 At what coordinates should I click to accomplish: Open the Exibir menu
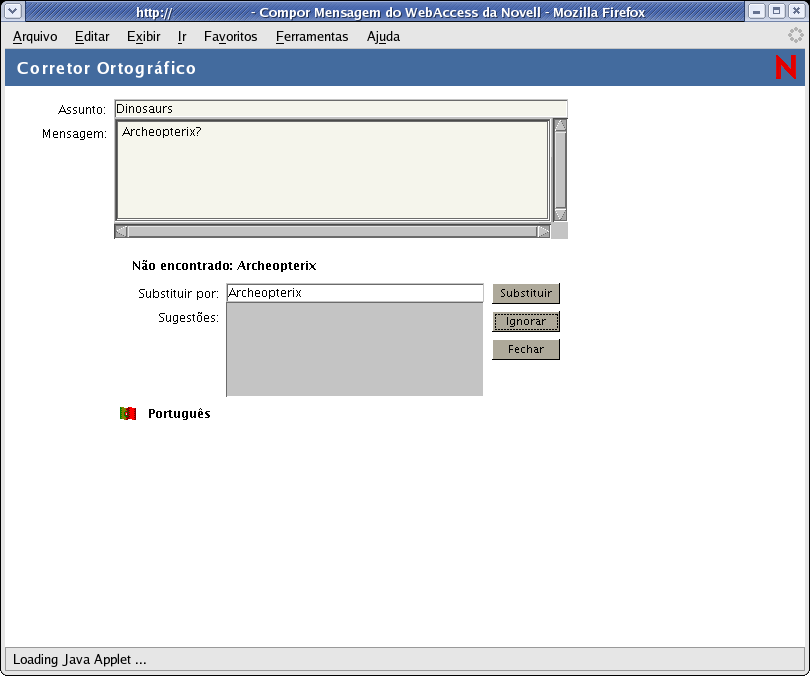click(x=144, y=37)
